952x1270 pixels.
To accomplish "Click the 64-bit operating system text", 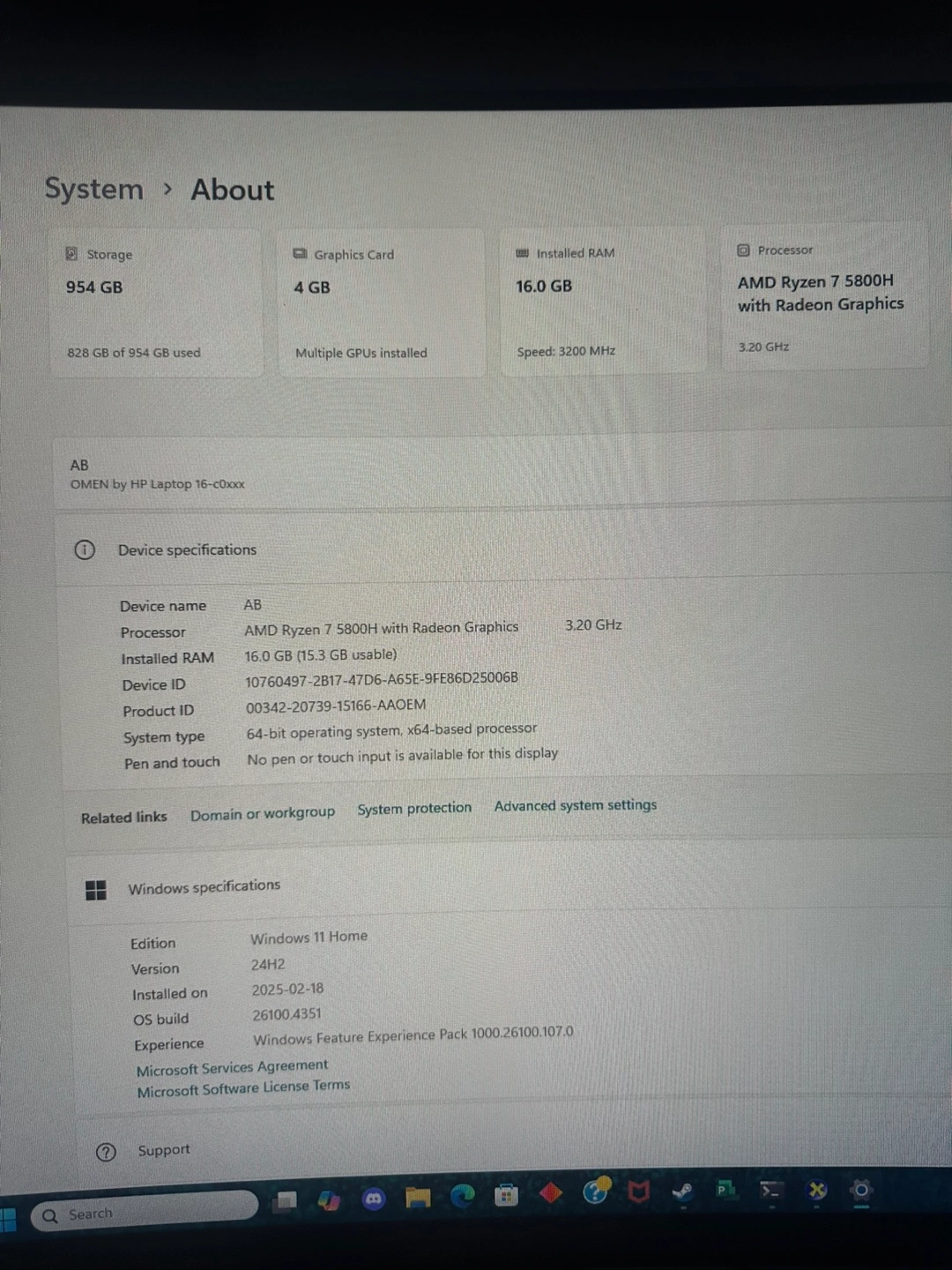I will 391,731.
